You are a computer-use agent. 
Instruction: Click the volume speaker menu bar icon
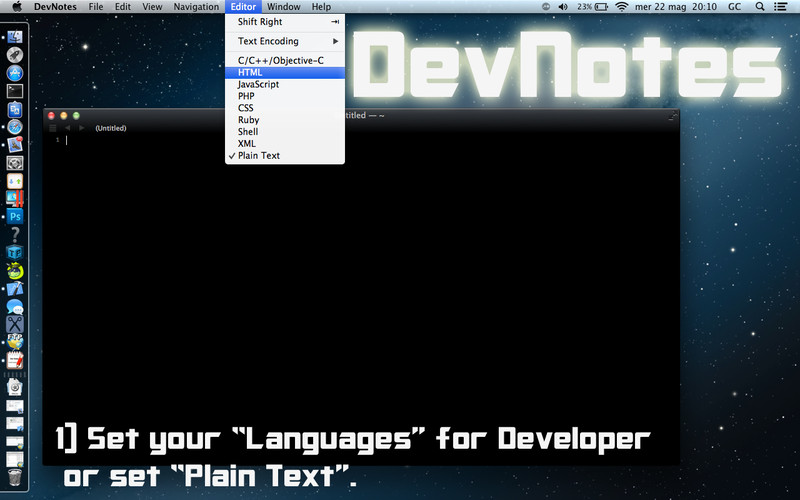563,7
